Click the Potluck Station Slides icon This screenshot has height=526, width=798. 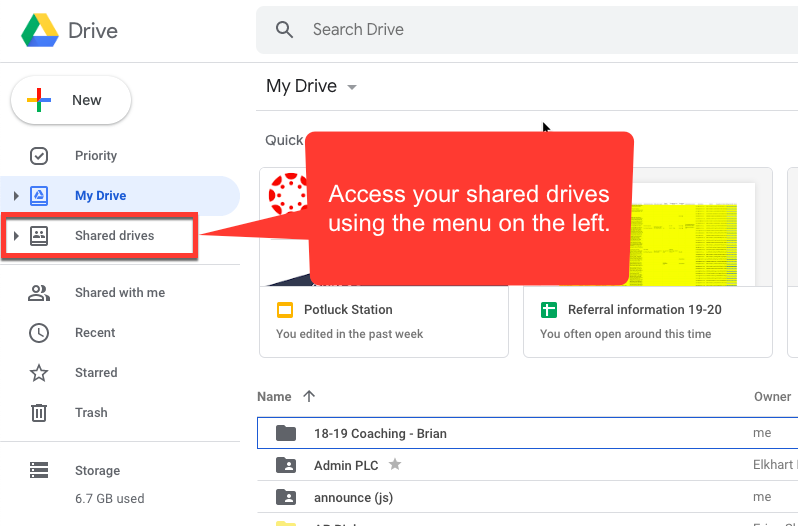285,310
